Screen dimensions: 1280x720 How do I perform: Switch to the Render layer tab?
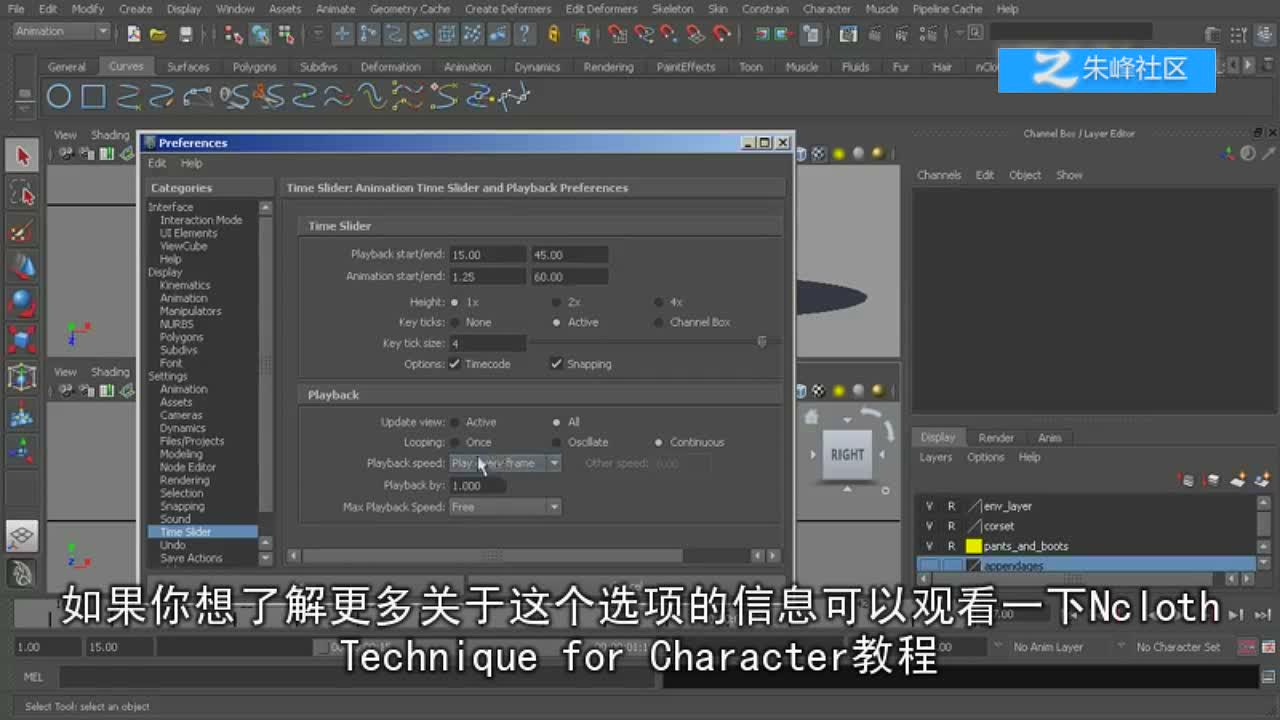click(x=996, y=437)
